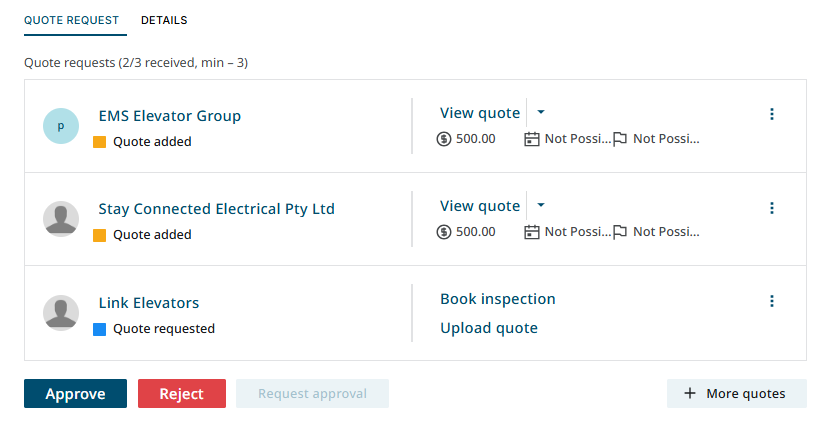
Task: Click flag icon in Stay Connected row
Action: click(620, 232)
